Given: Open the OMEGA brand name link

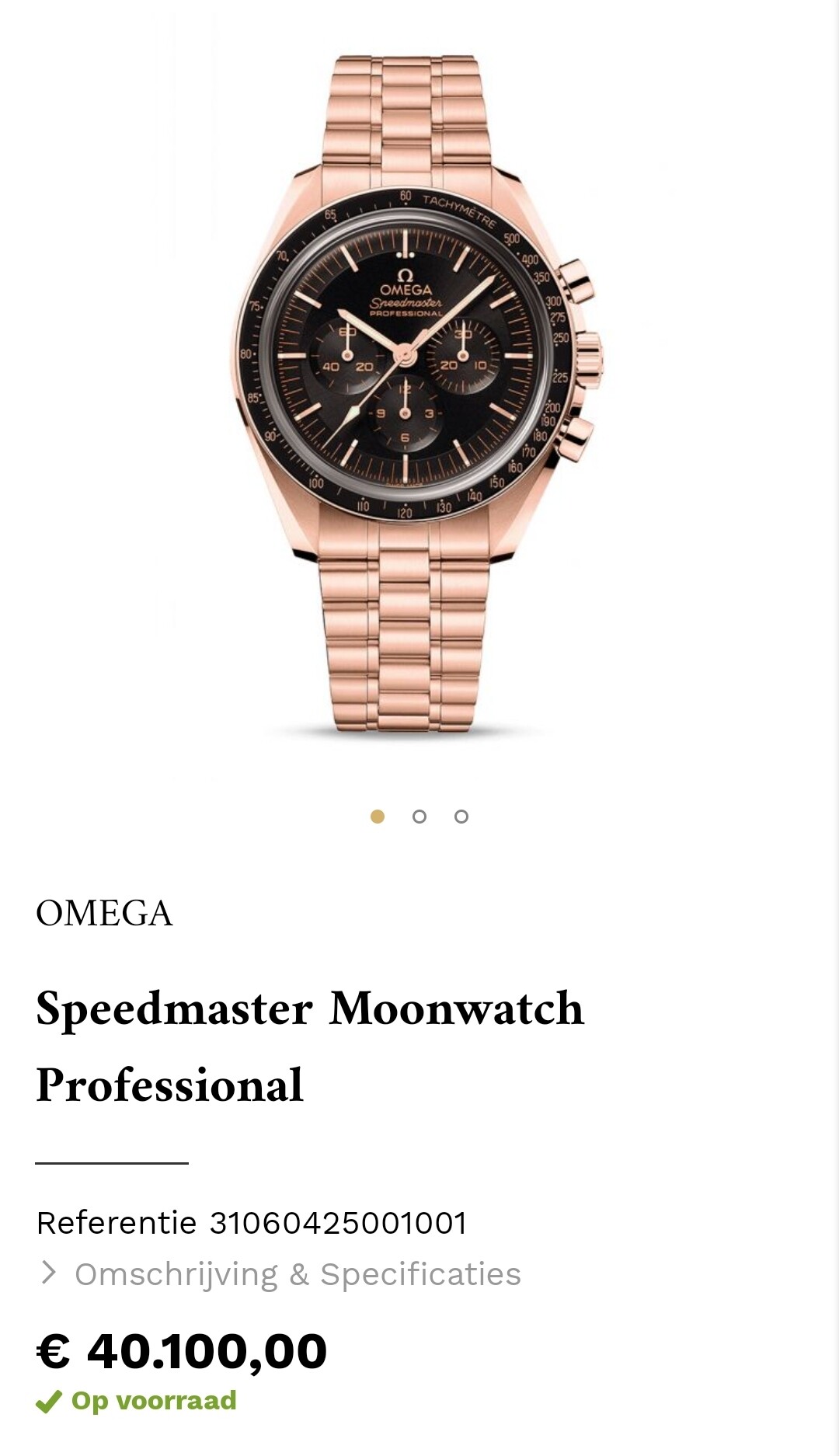Looking at the screenshot, I should point(104,913).
